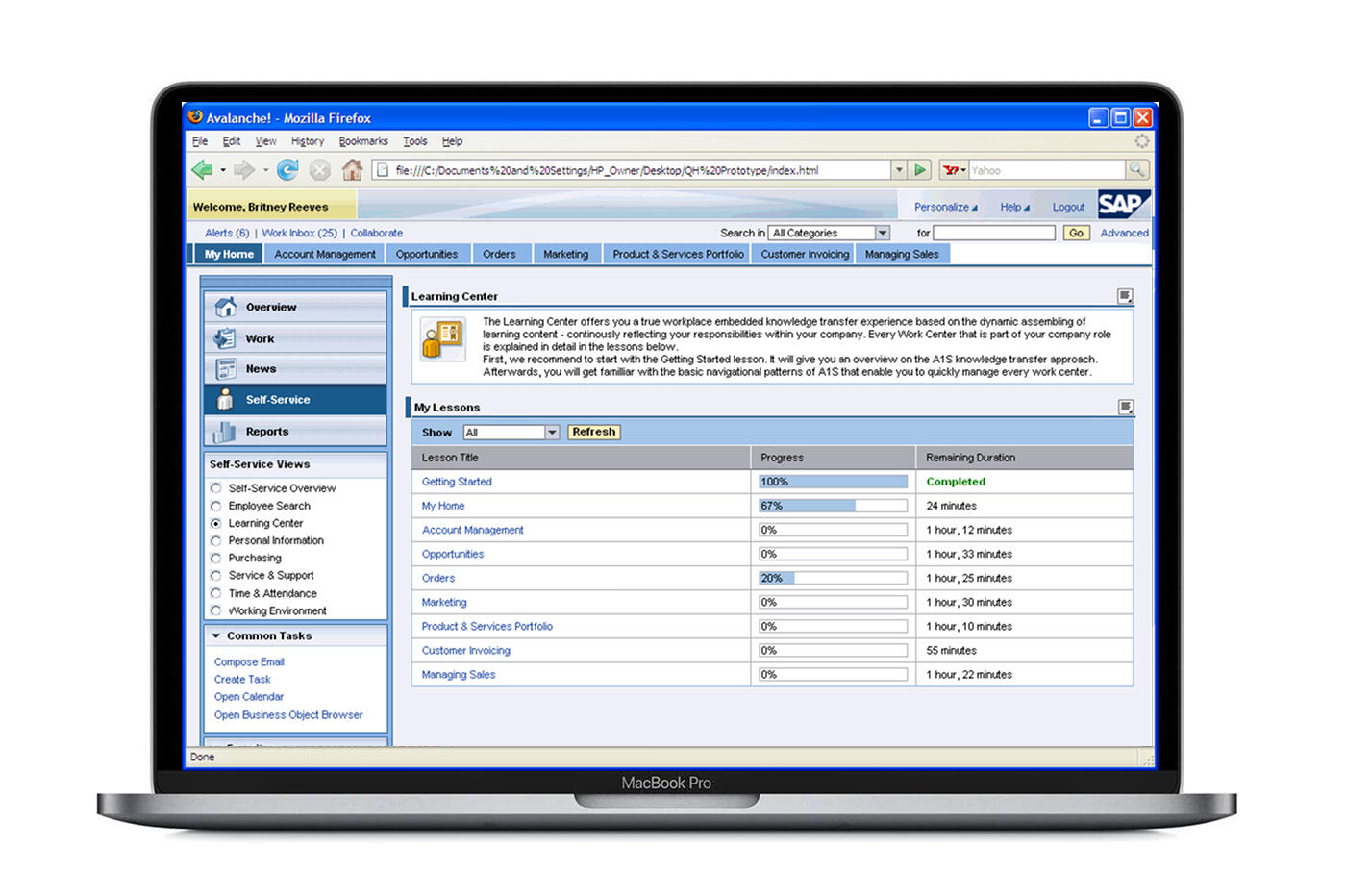This screenshot has height=896, width=1346.
Task: Open the Bookmarks menu
Action: [x=362, y=141]
